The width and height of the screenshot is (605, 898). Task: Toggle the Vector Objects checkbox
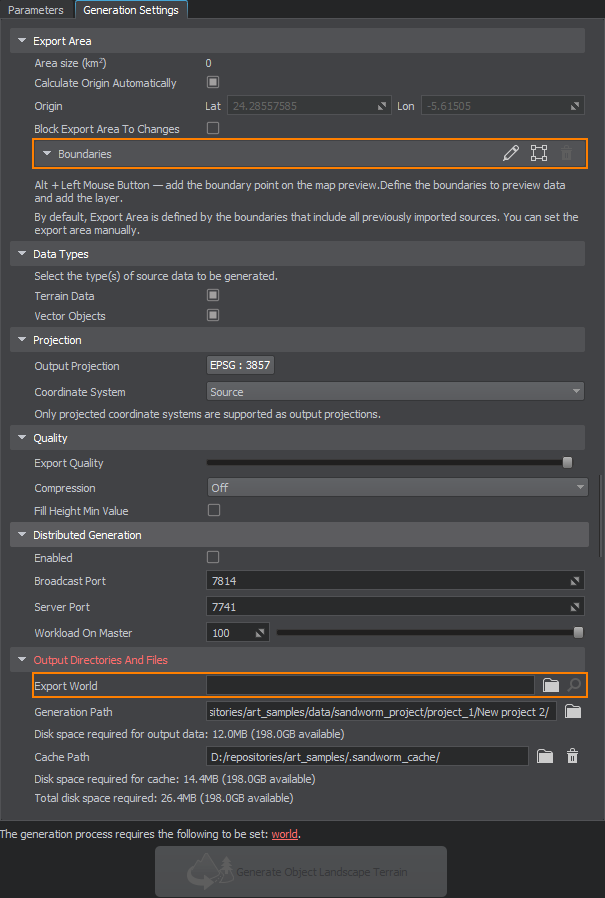click(x=213, y=316)
